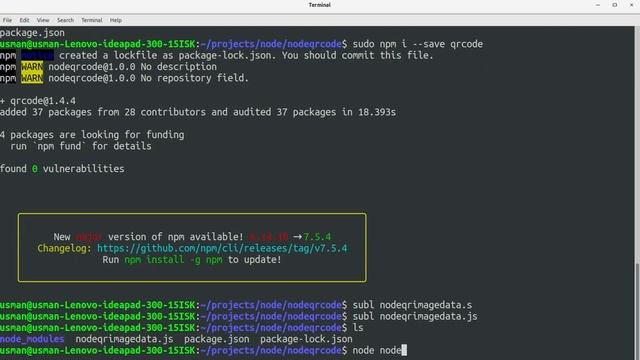Open the View menu
This screenshot has width=640, height=360.
point(43,20)
